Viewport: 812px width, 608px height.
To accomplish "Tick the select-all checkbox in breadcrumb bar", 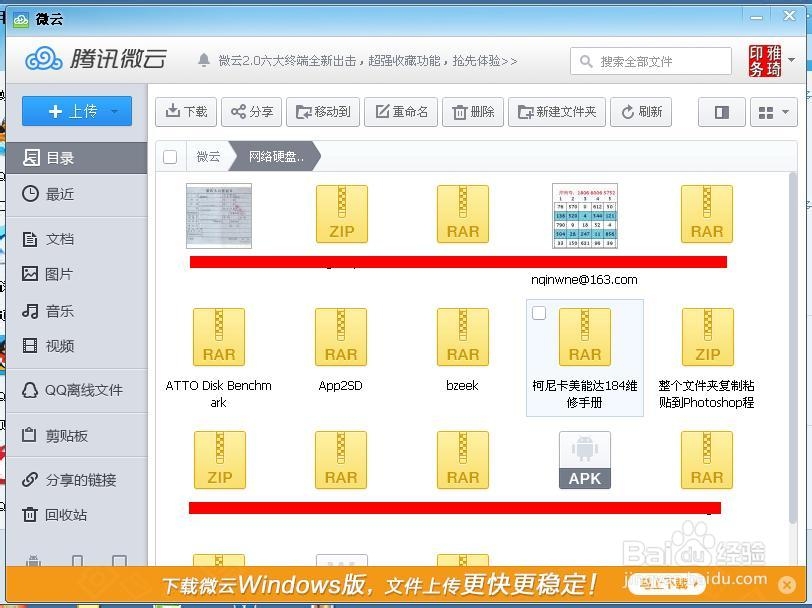I will [170, 156].
